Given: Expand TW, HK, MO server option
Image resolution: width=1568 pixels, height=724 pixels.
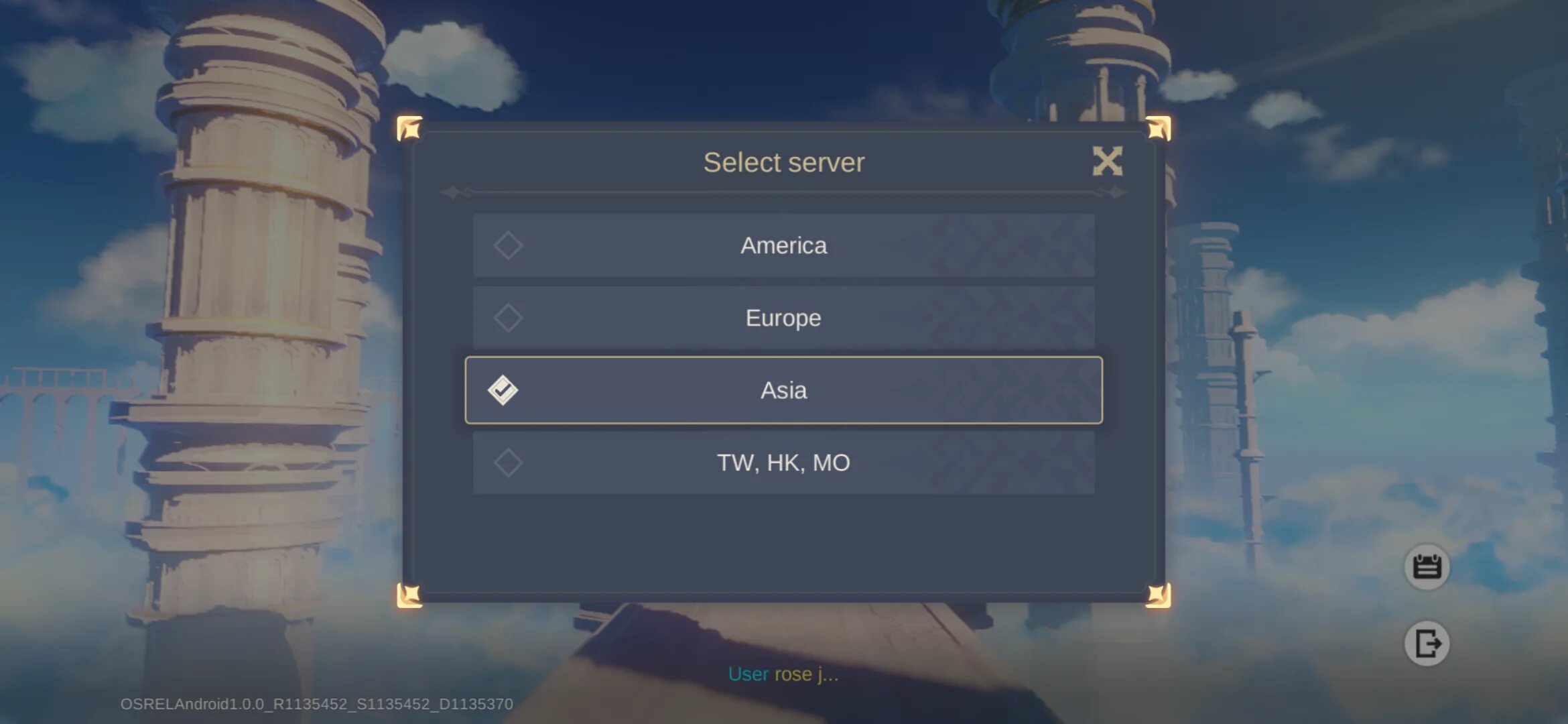Looking at the screenshot, I should pos(783,462).
